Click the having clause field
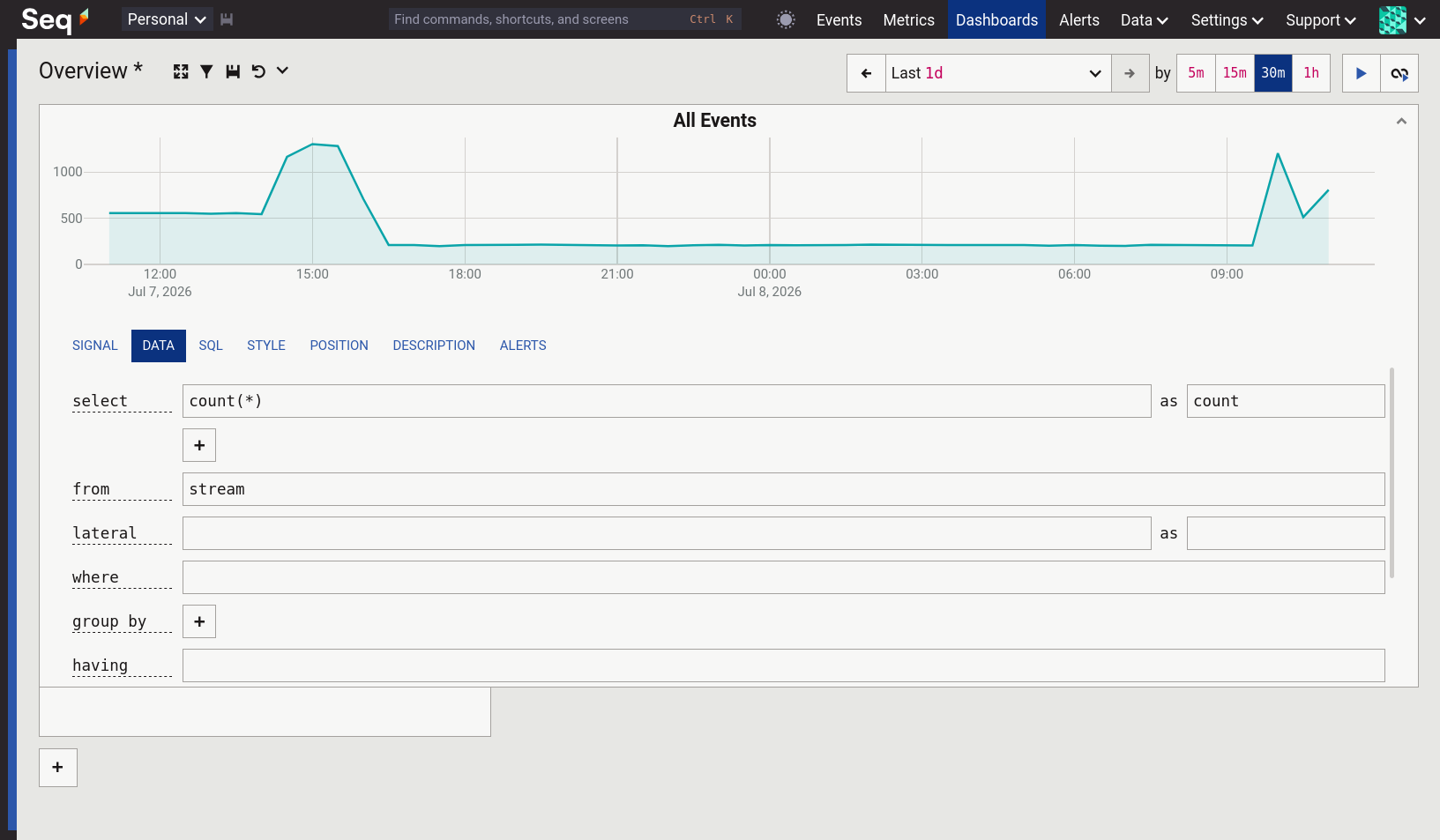The width and height of the screenshot is (1440, 840). (784, 665)
